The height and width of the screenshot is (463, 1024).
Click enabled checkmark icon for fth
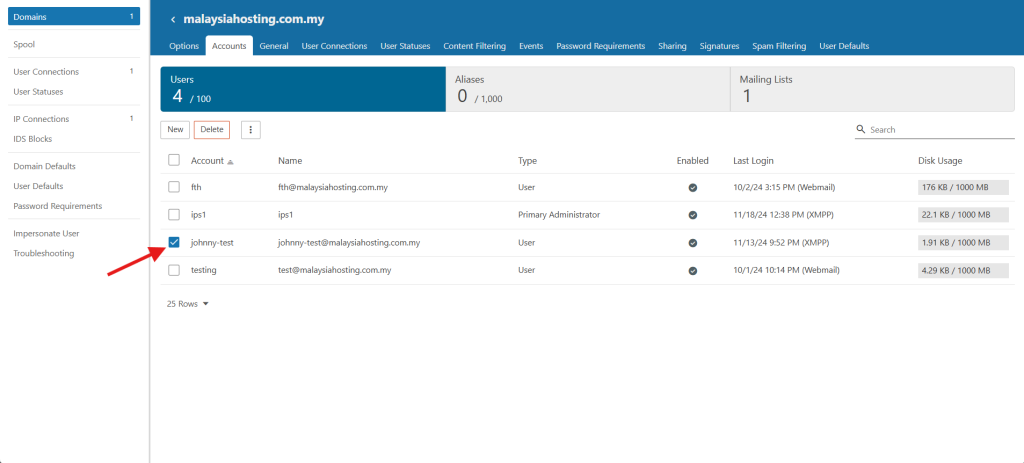click(693, 187)
